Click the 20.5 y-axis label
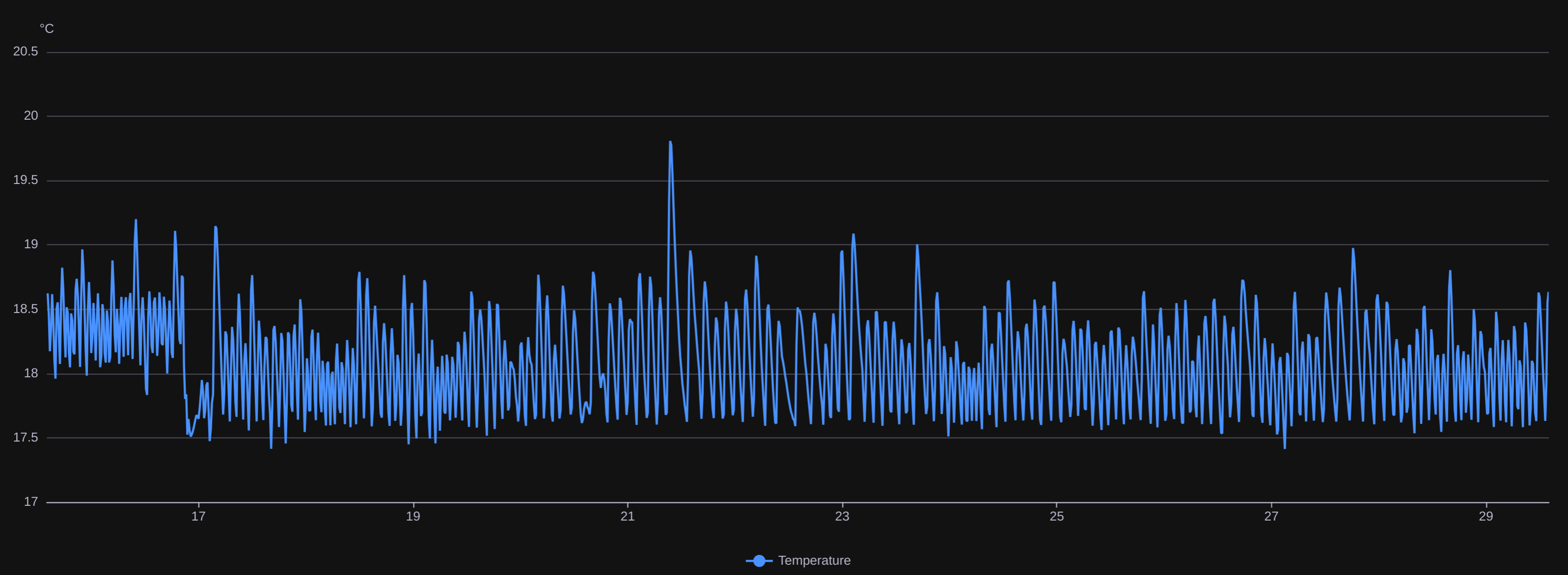 pos(26,52)
